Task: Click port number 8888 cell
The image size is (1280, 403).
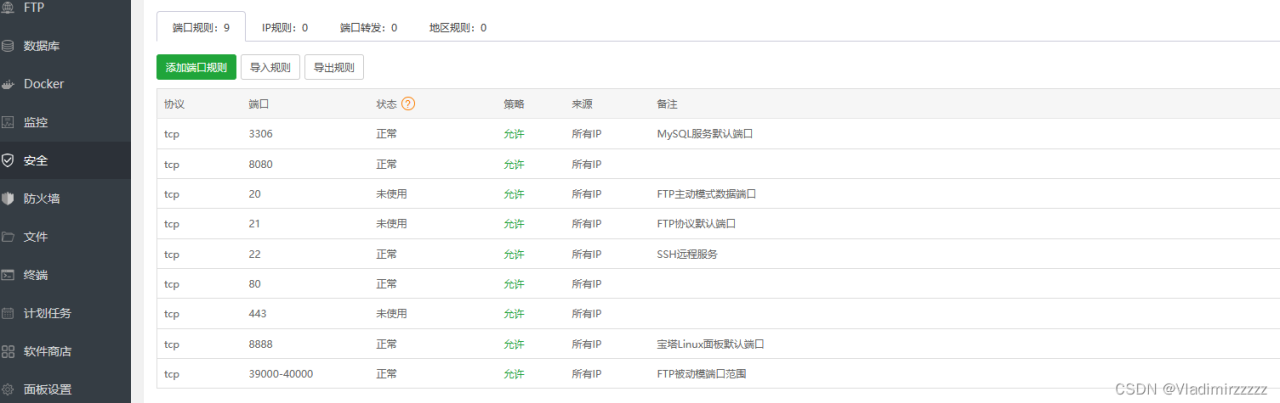Action: 260,344
